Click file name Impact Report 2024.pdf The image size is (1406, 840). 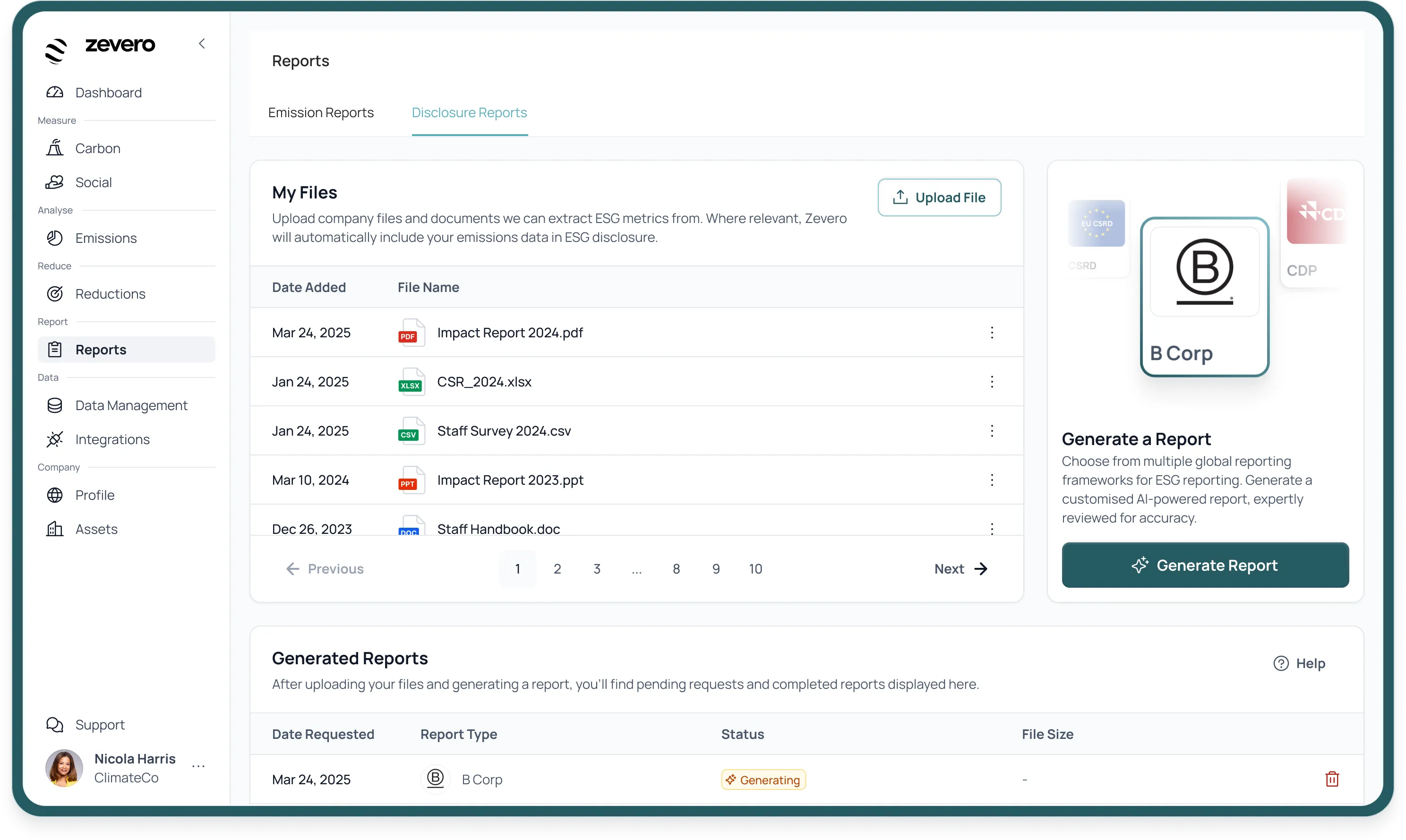point(510,332)
